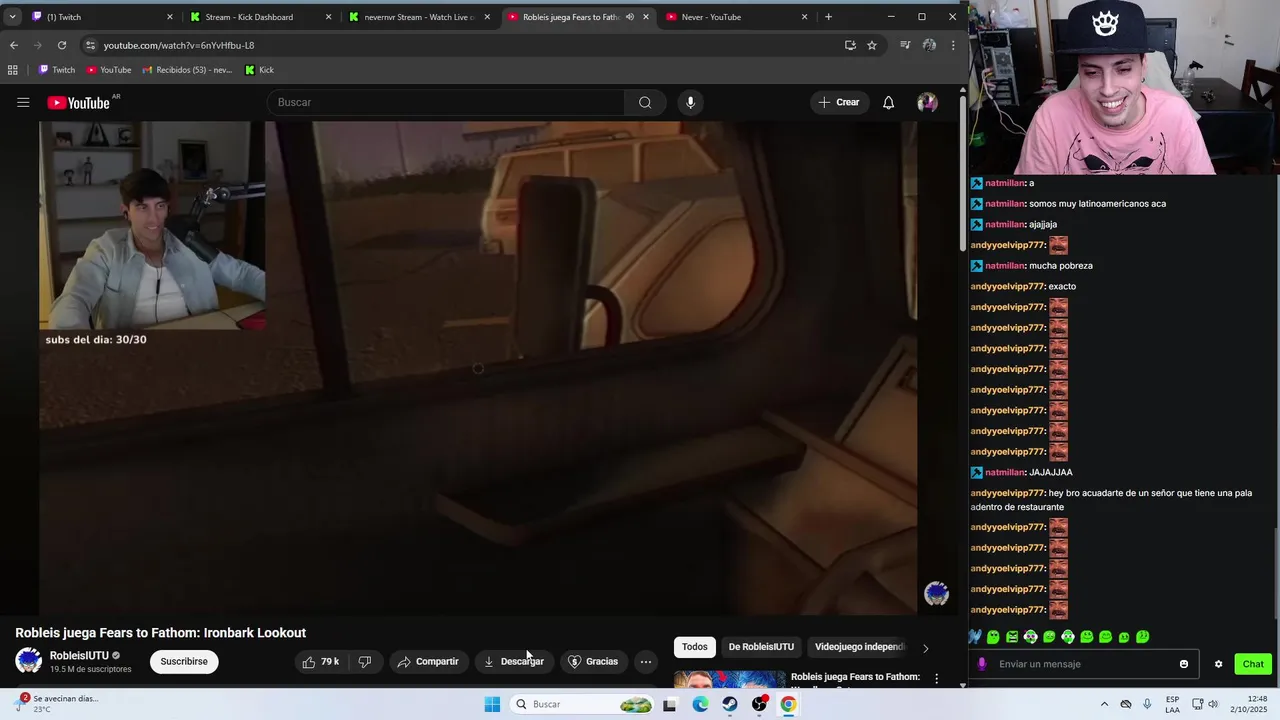Open options for the suggested video
The height and width of the screenshot is (720, 1280).
point(936,679)
